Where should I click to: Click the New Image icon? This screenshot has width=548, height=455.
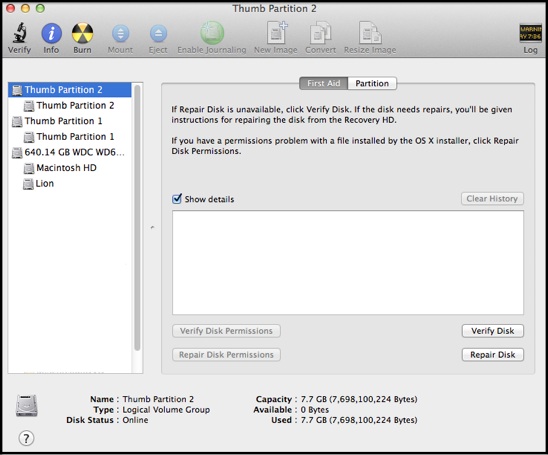(x=276, y=33)
